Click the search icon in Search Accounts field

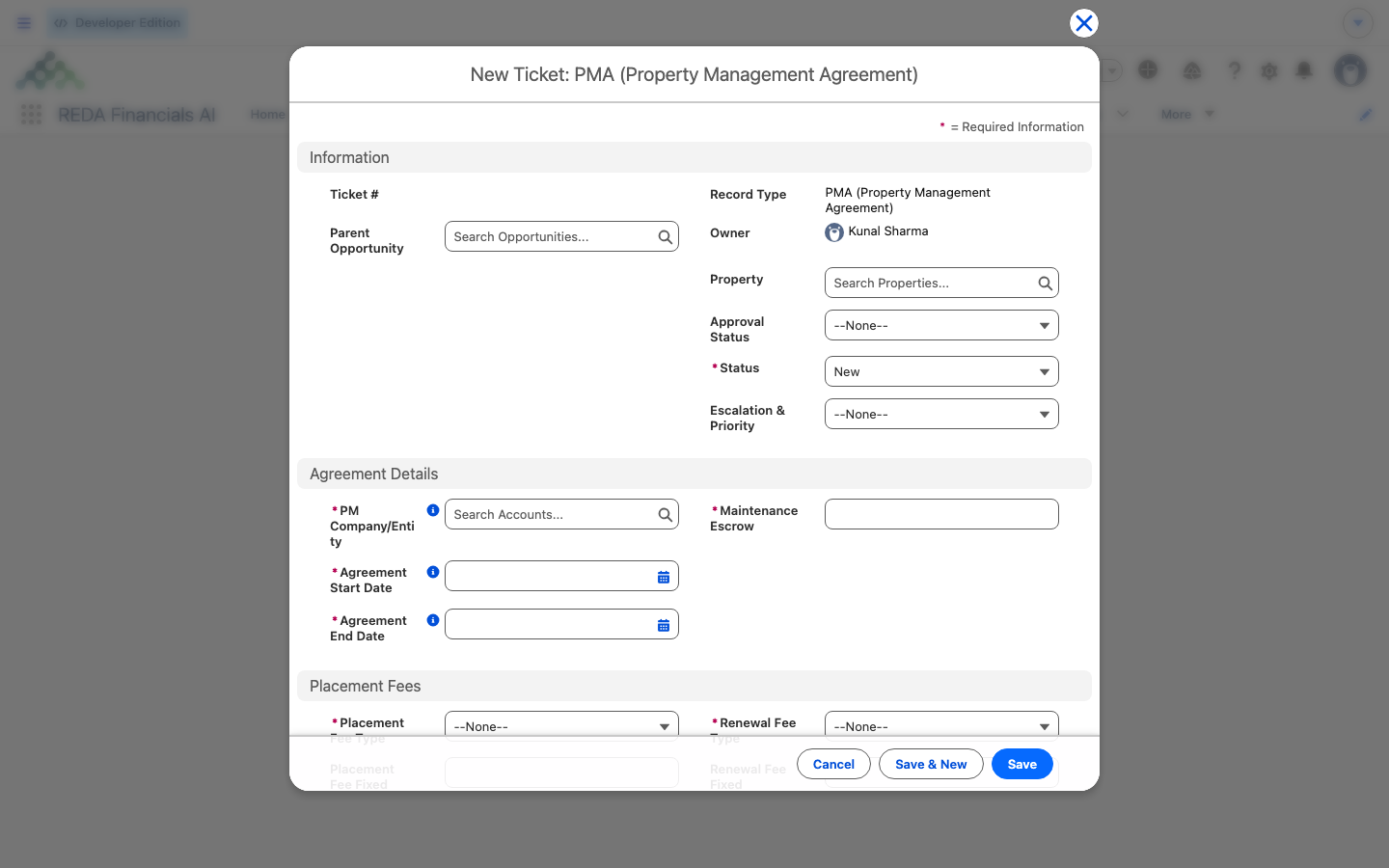[666, 515]
